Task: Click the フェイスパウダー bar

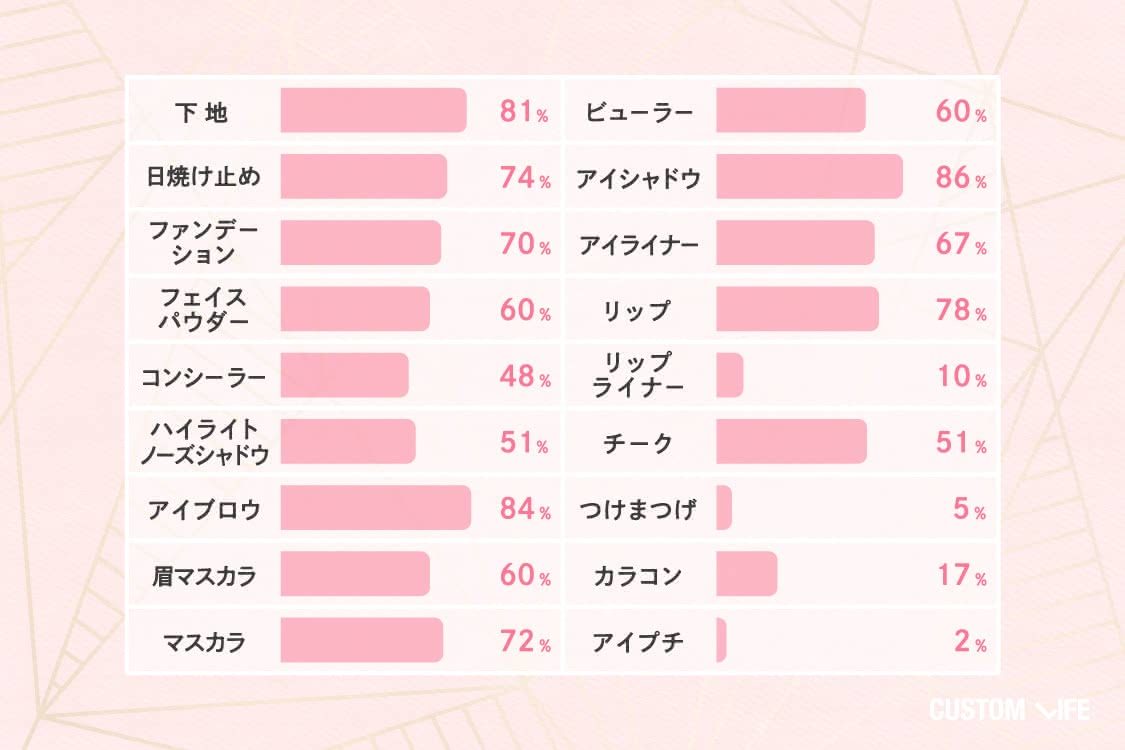Action: (x=355, y=309)
